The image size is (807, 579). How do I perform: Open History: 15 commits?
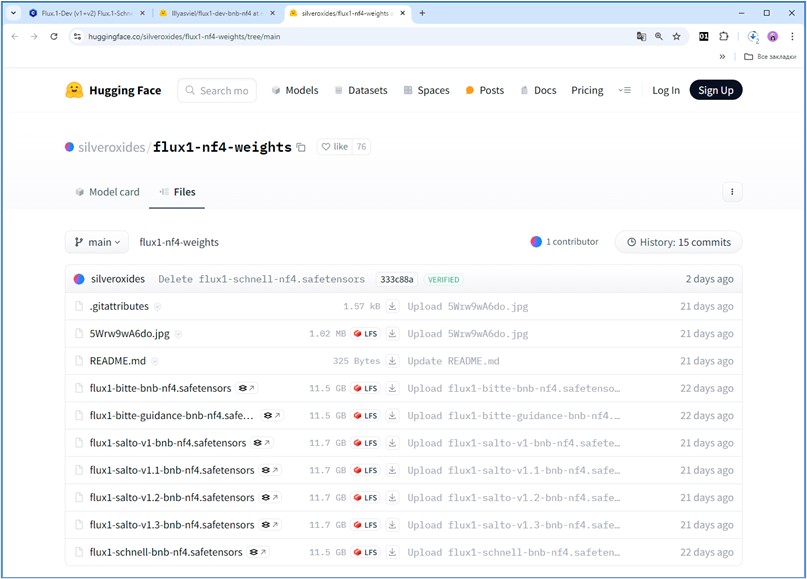[678, 242]
